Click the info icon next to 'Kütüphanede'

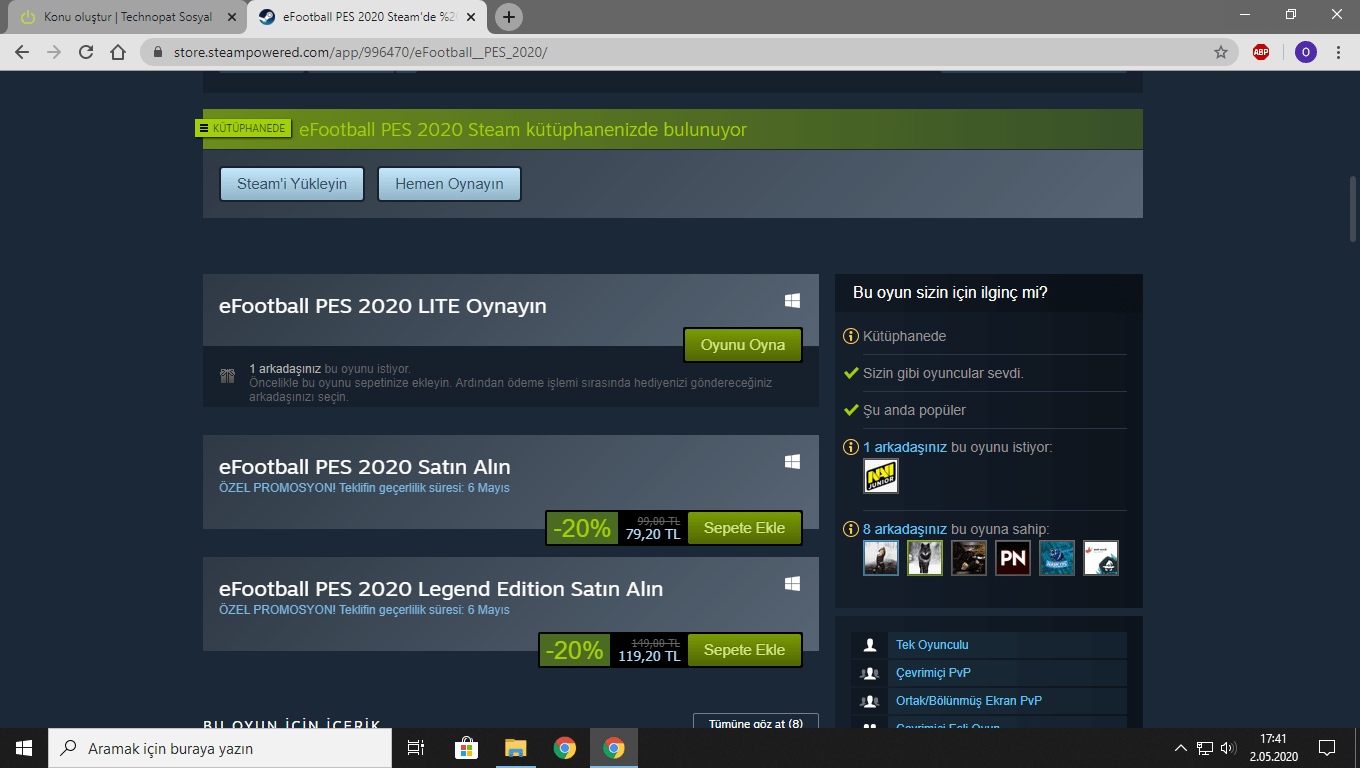(851, 336)
